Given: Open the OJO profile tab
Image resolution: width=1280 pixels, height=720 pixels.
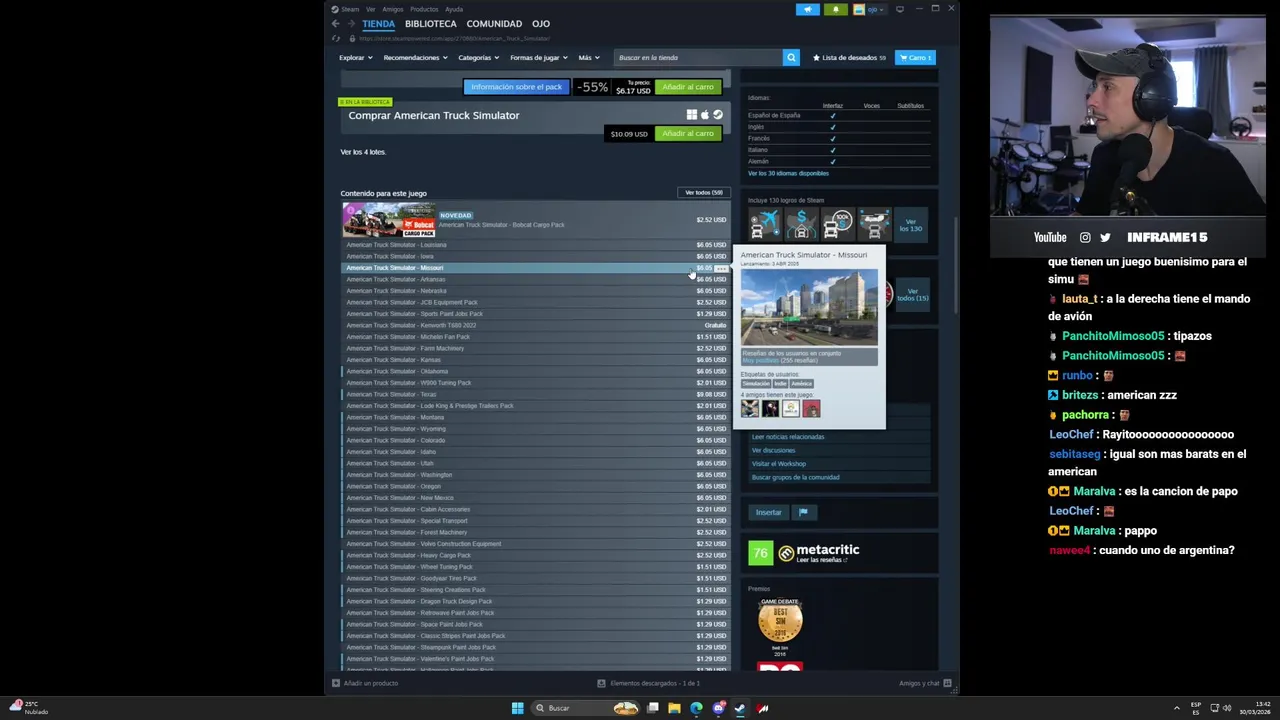Looking at the screenshot, I should [541, 24].
